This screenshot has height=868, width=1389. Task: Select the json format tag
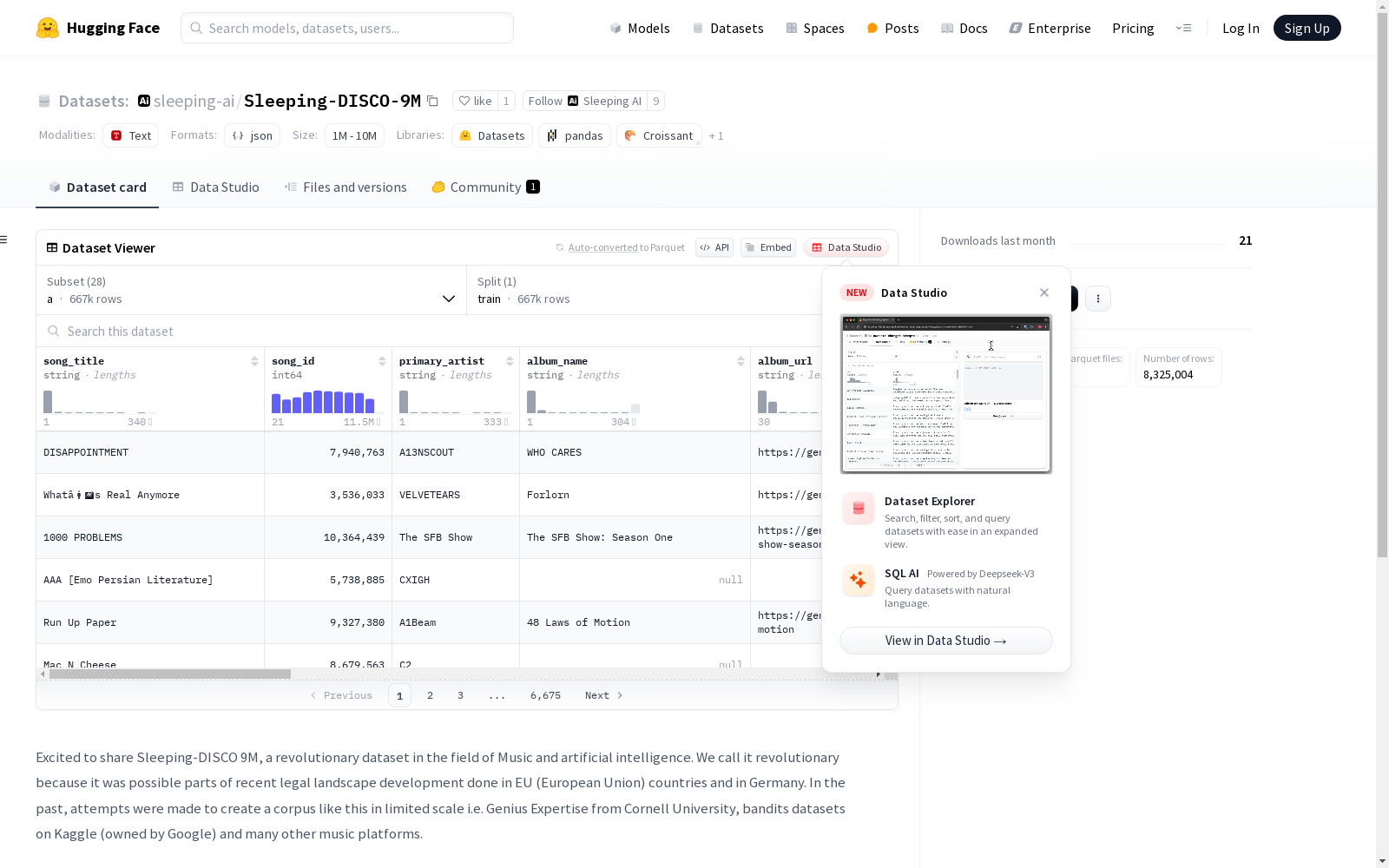253,135
